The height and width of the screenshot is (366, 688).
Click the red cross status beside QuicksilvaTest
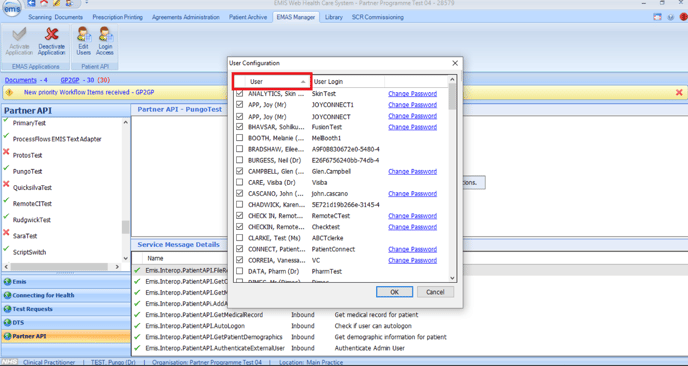pyautogui.click(x=6, y=184)
